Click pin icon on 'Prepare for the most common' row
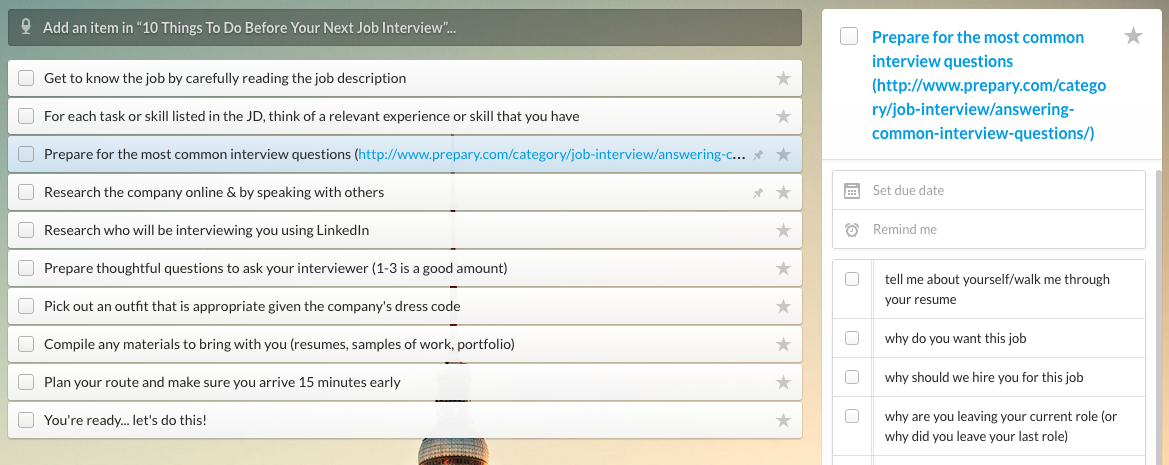 click(x=757, y=155)
